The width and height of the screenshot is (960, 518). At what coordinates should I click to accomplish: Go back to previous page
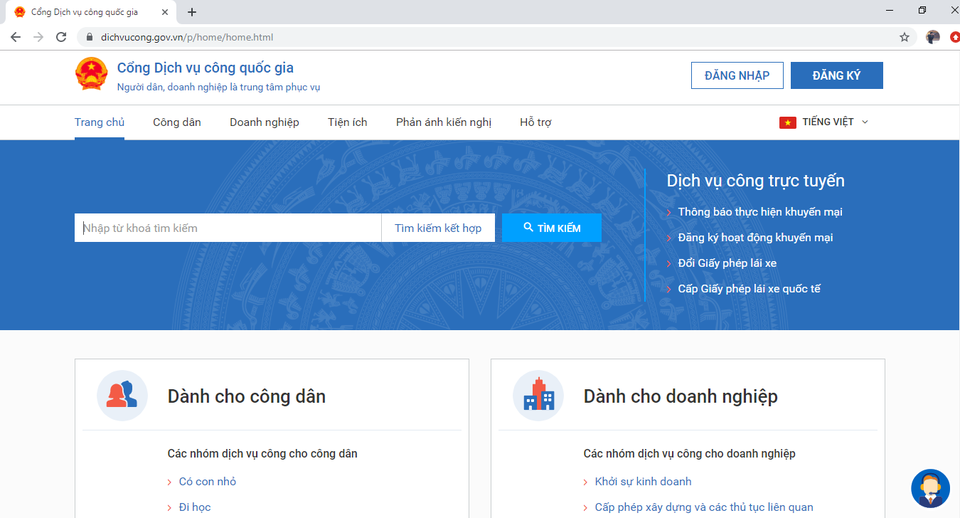15,37
